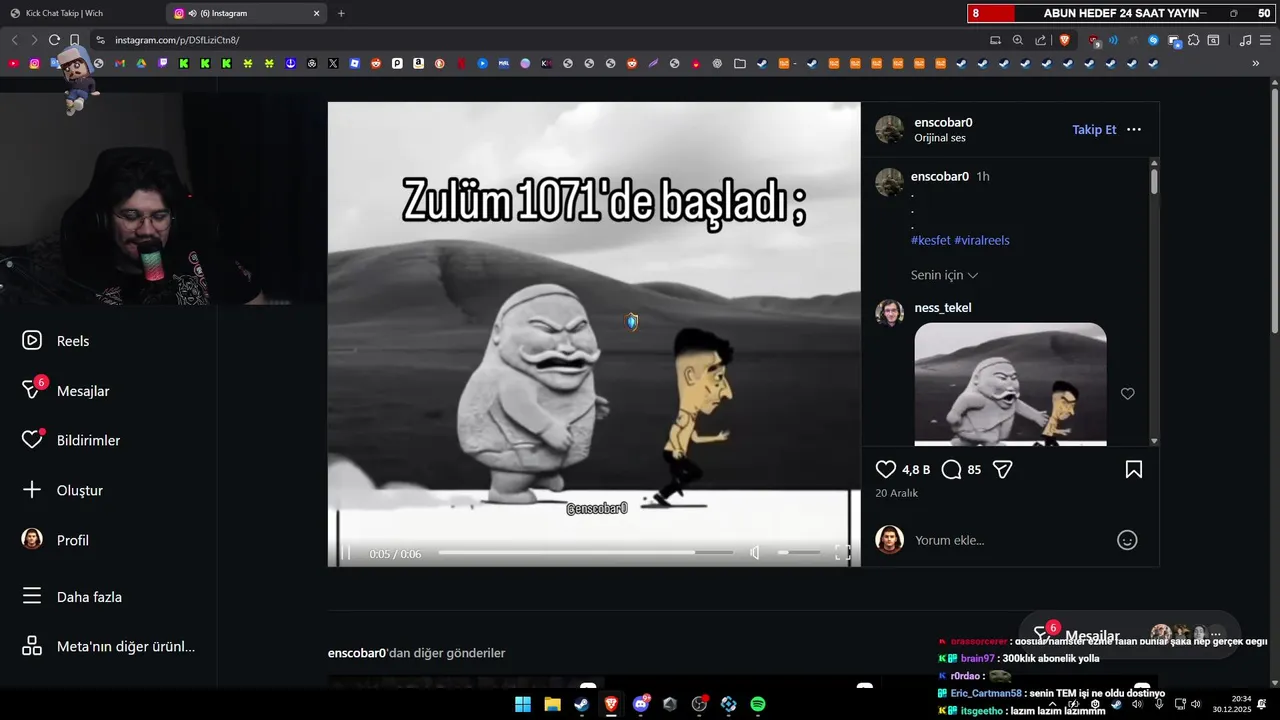The height and width of the screenshot is (720, 1280).
Task: Open Reels from the Instagram sidebar
Action: tap(56, 341)
